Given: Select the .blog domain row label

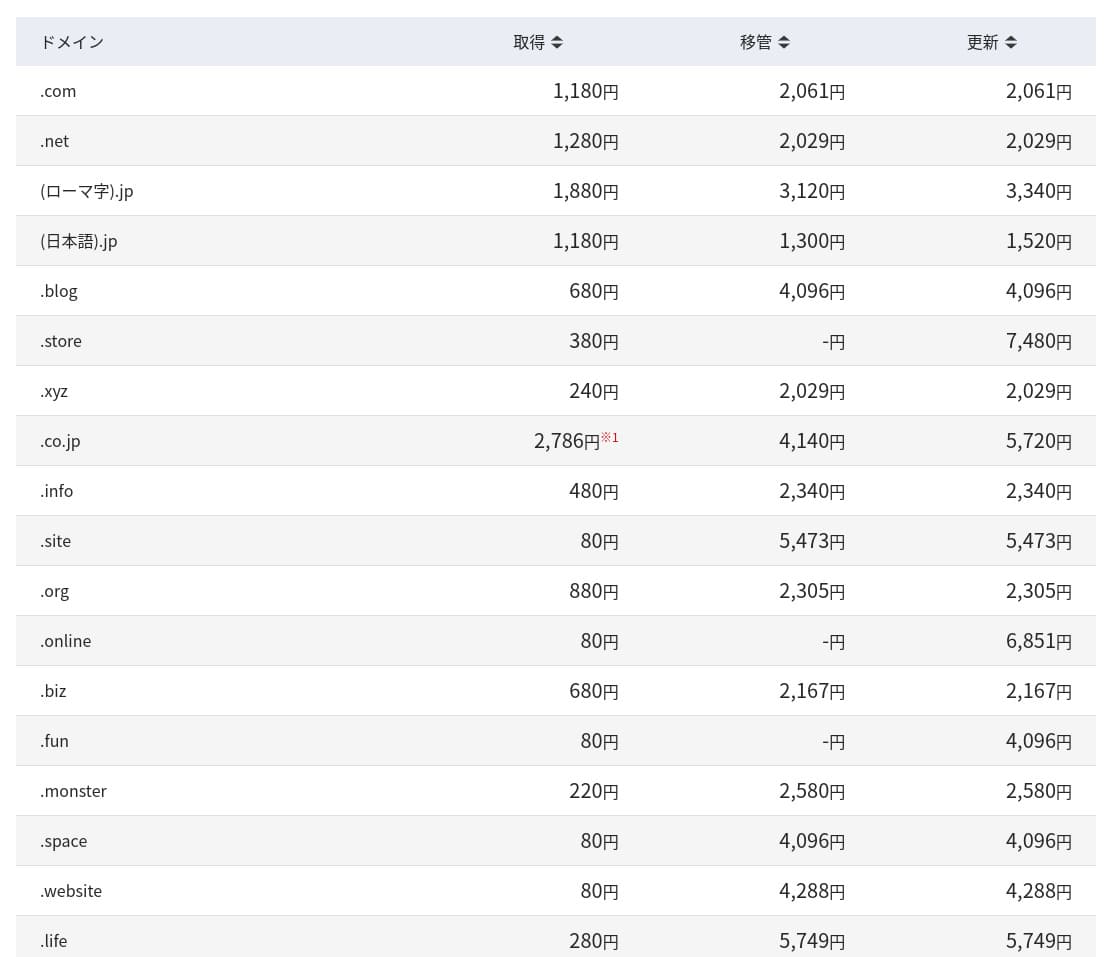Looking at the screenshot, I should coord(59,291).
